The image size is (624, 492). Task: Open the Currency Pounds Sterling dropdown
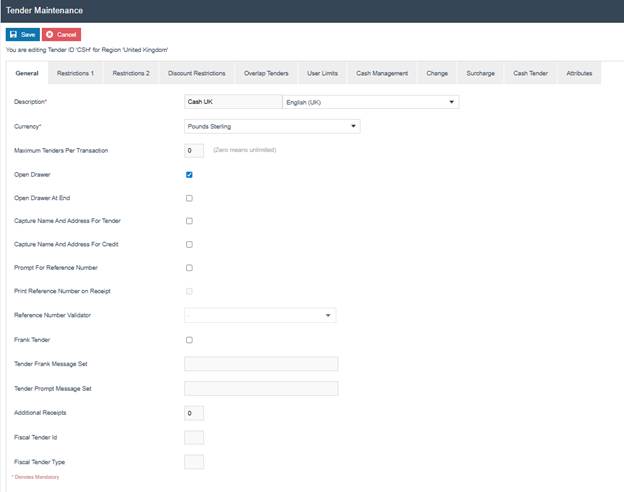272,127
